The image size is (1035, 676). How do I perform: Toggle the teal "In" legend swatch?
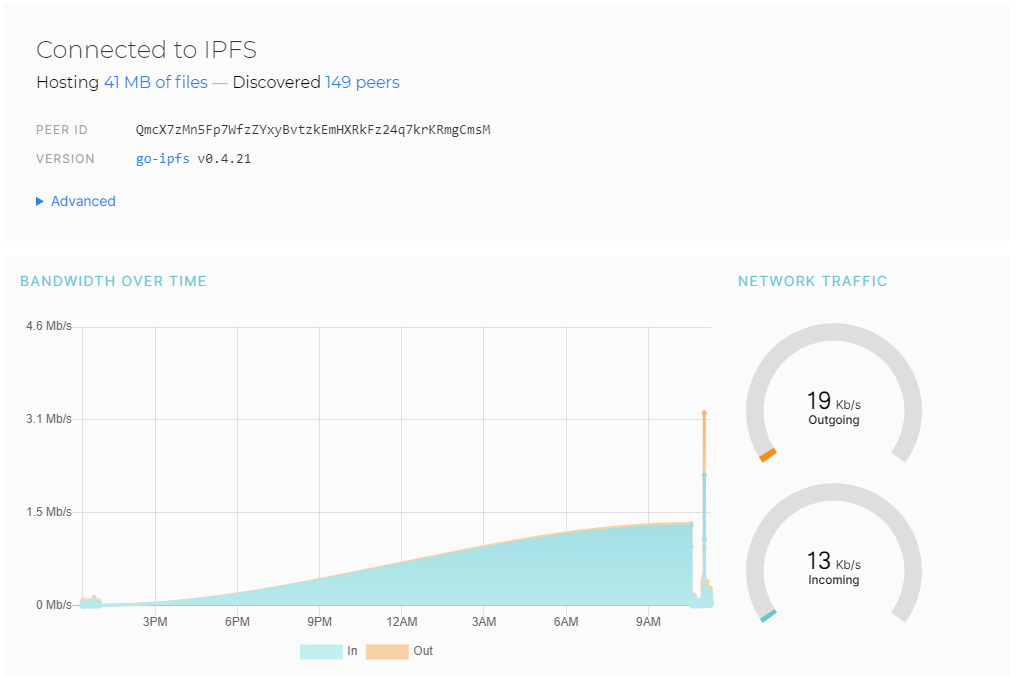tap(320, 651)
